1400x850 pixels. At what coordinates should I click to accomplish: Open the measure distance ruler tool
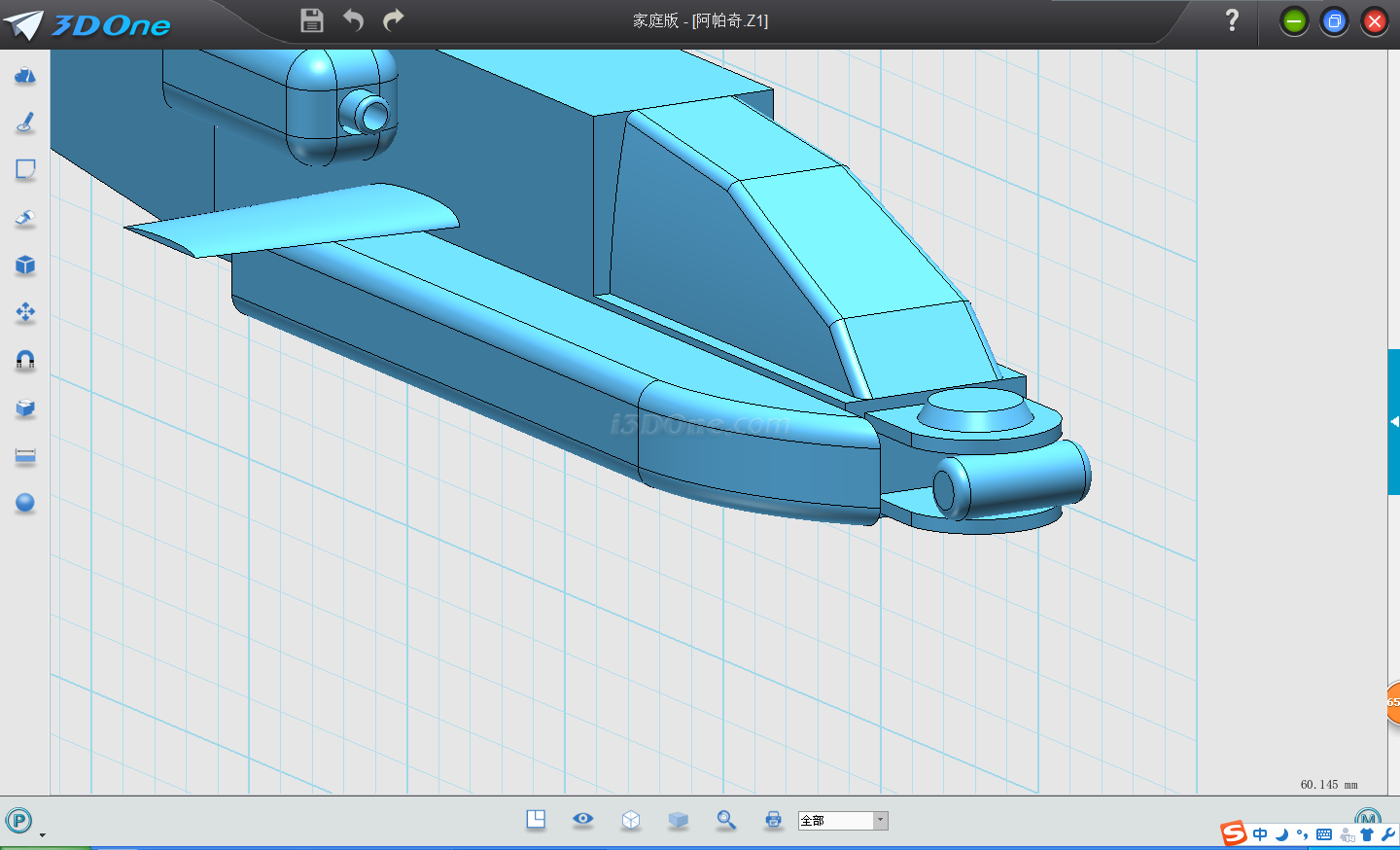click(25, 455)
